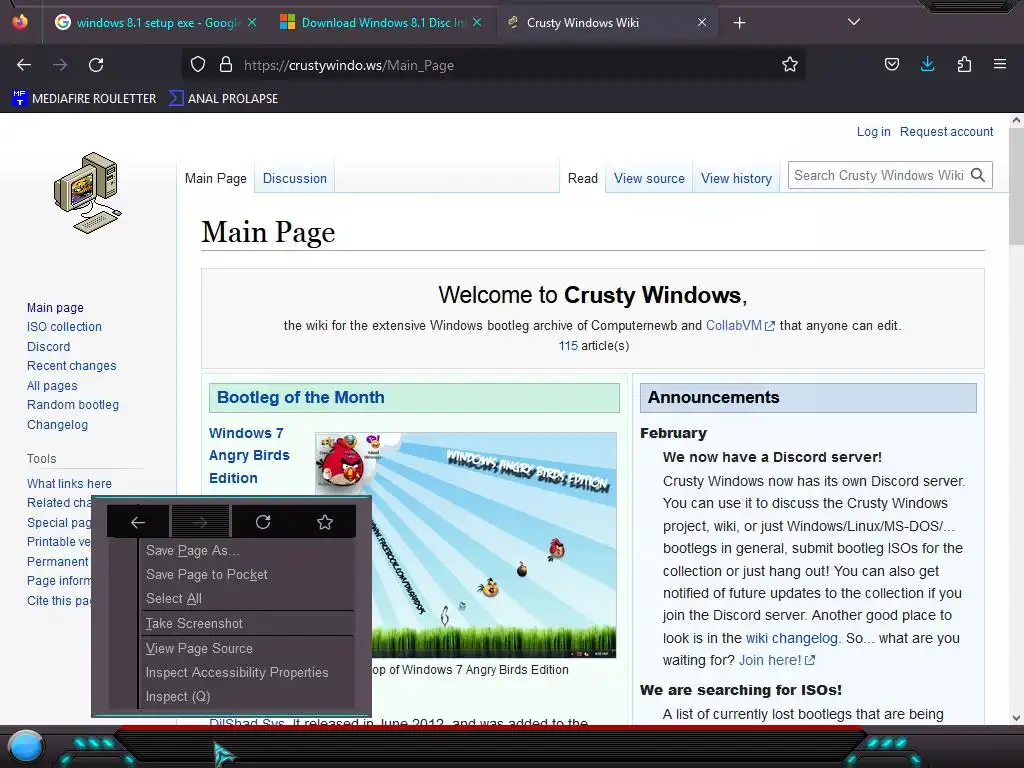Open the Main page sidebar link
The height and width of the screenshot is (768, 1024).
click(55, 308)
